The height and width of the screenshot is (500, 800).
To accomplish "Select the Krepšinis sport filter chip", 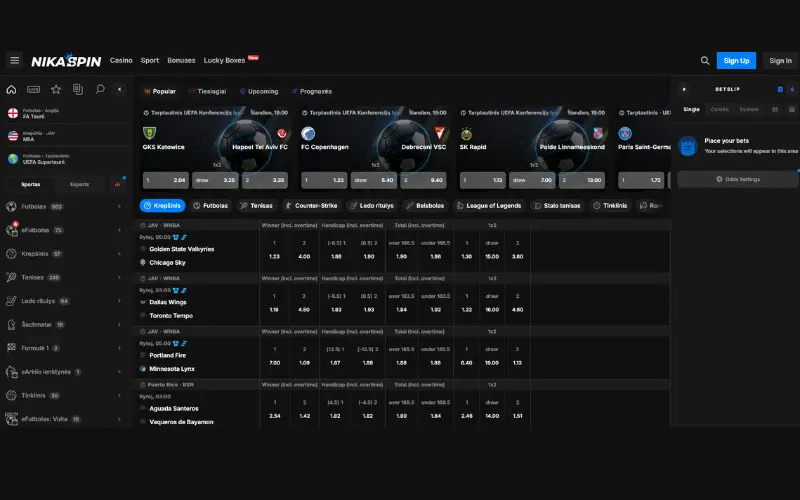I will click(x=162, y=206).
